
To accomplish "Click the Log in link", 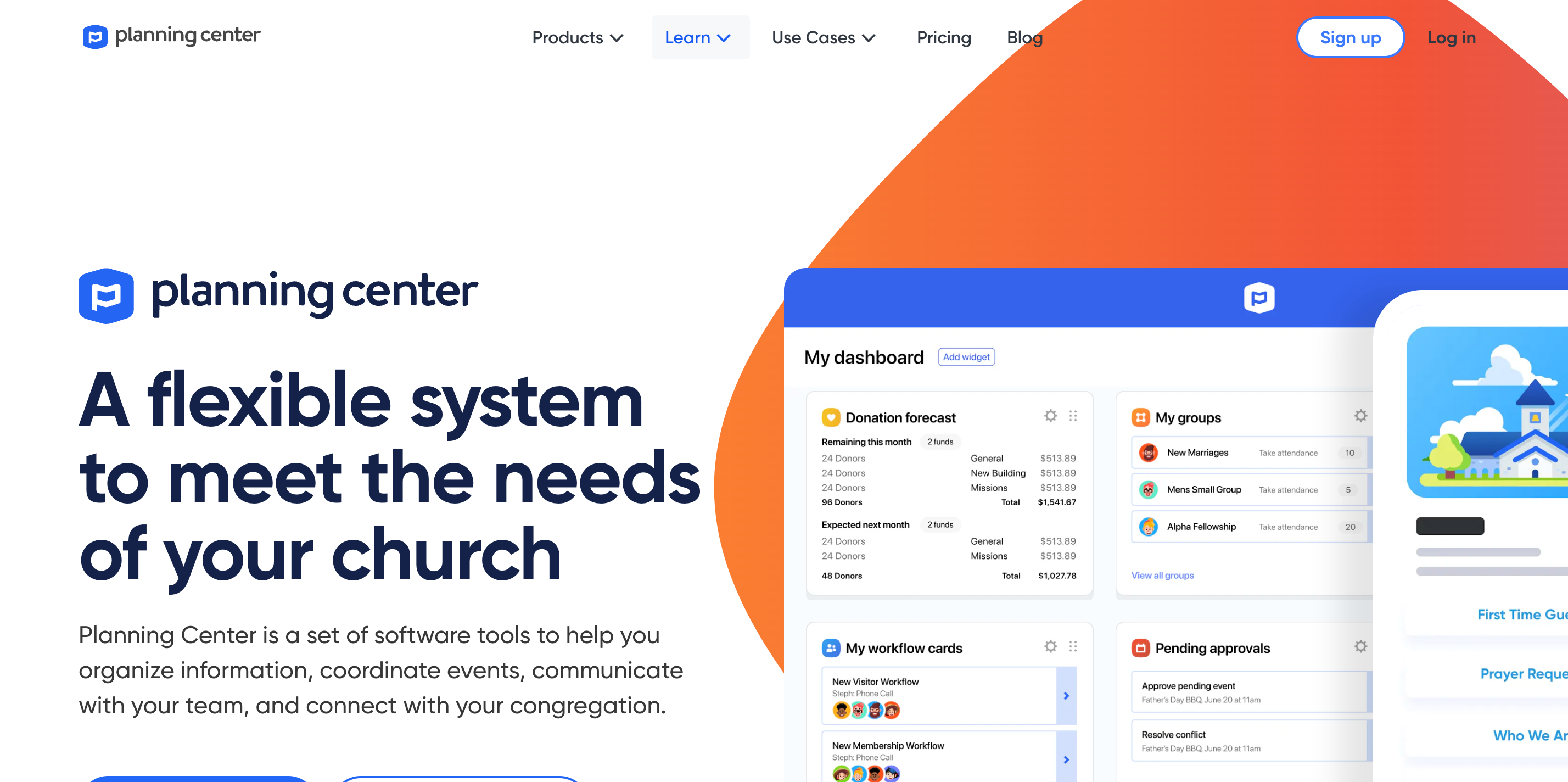I will [1452, 38].
